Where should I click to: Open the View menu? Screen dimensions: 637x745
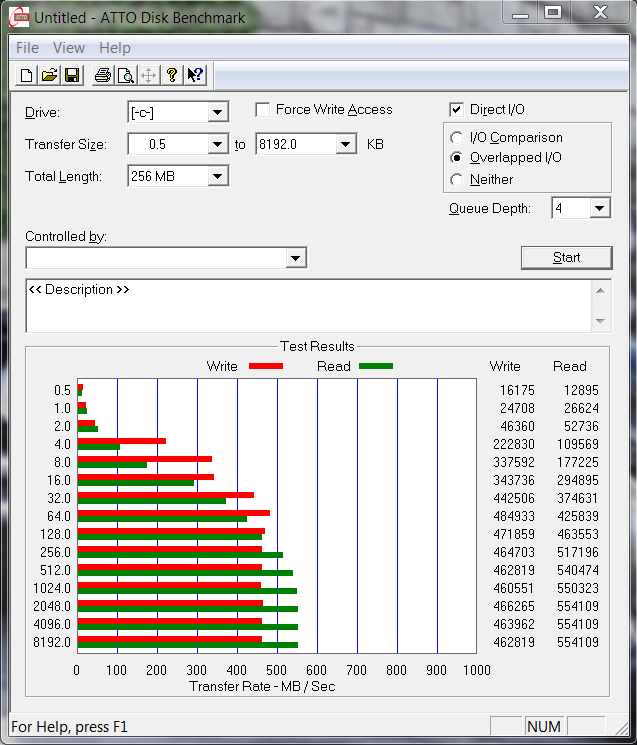(69, 48)
